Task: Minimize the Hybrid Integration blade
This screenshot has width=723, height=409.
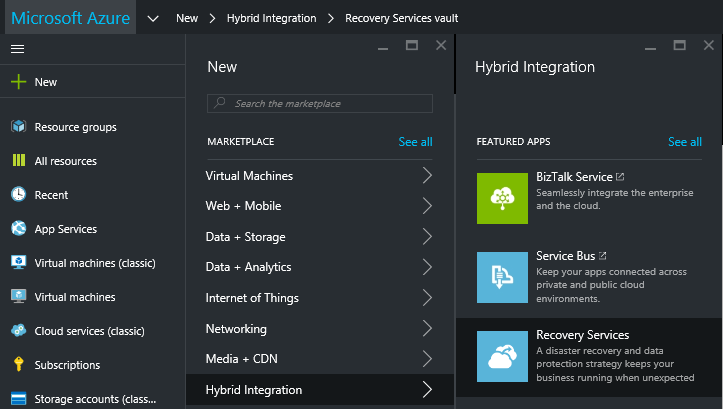Action: tap(650, 46)
